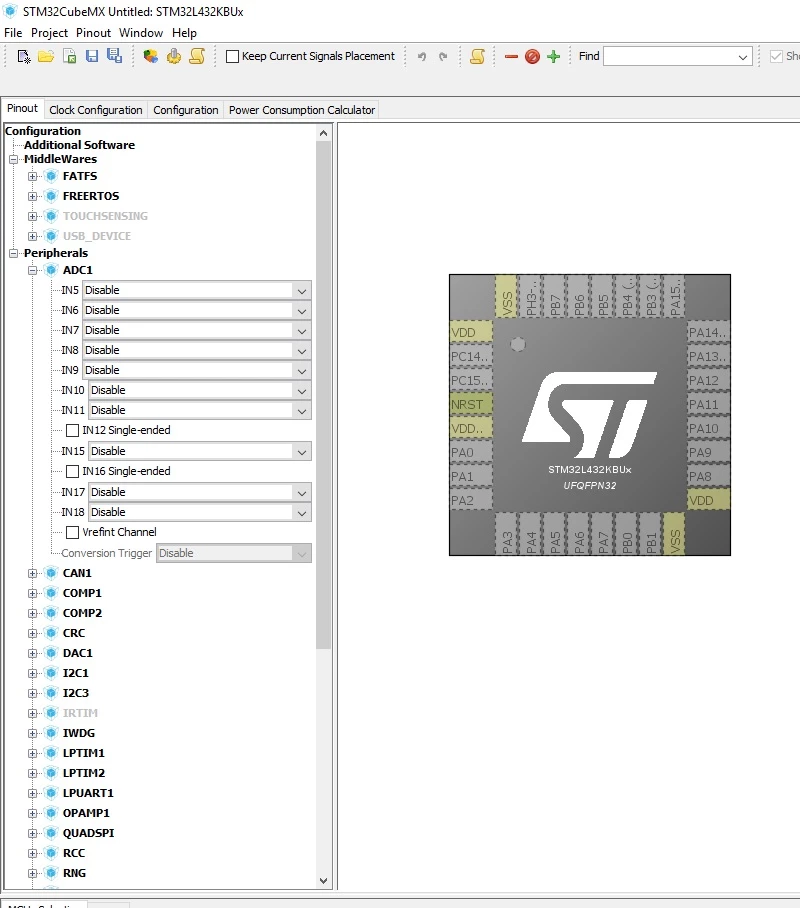Click the New Project toolbar icon

[24, 56]
